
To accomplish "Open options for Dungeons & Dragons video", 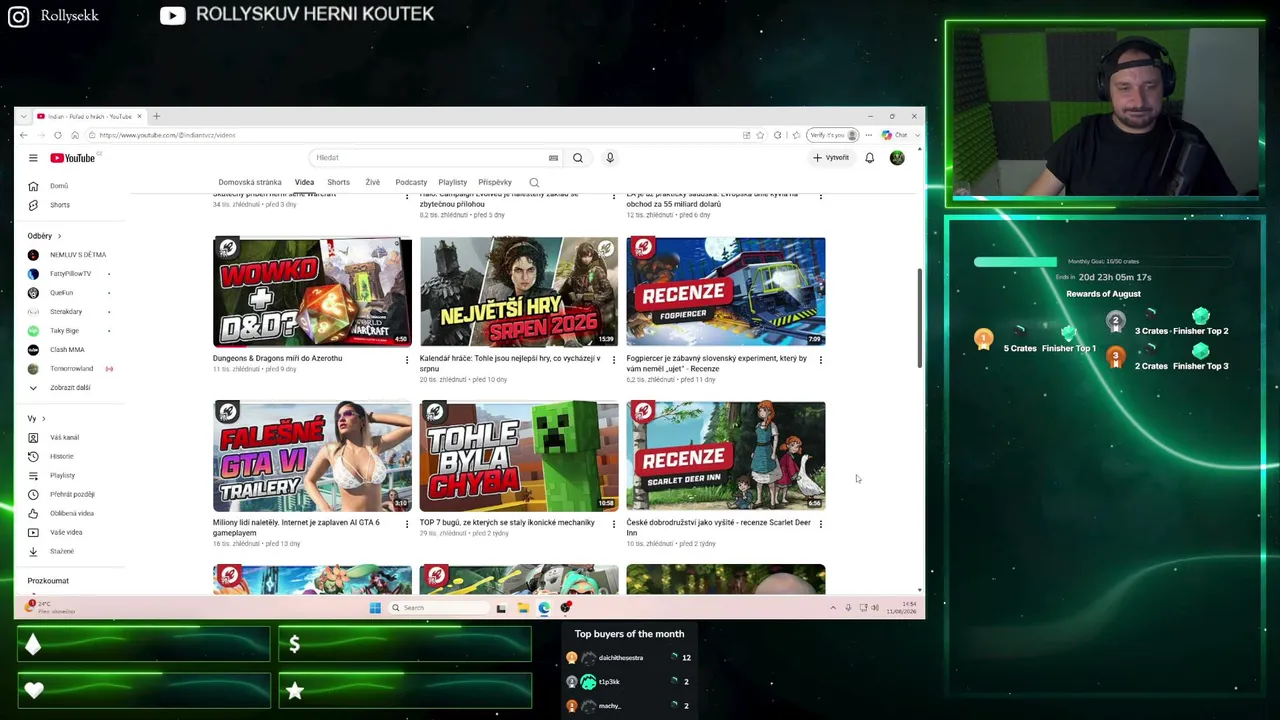I will click(x=407, y=359).
